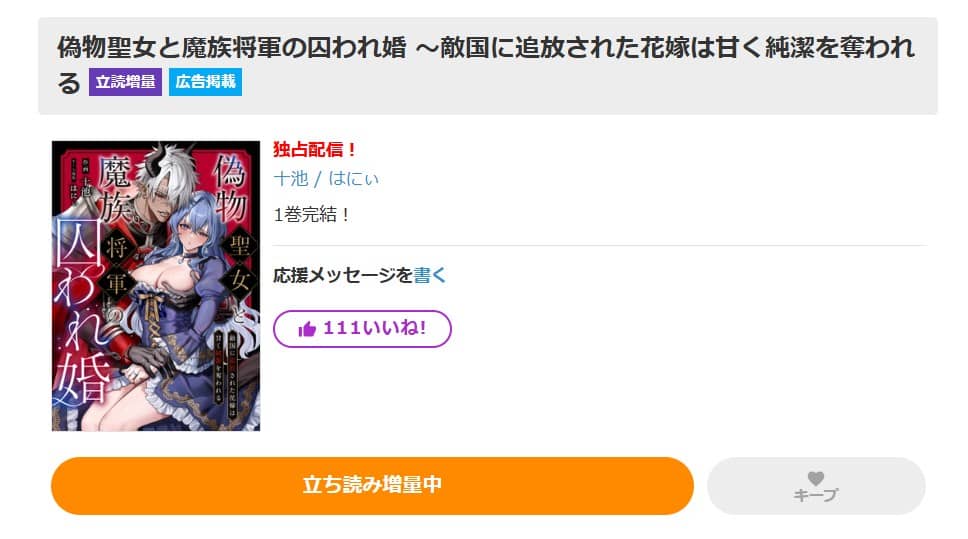The image size is (968, 539).
Task: Click the heart icon above キープ
Action: point(816,478)
